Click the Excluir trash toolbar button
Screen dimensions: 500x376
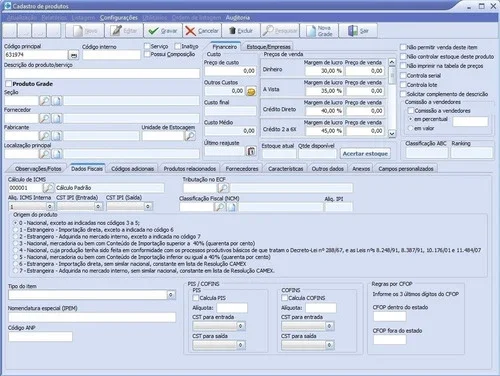pos(241,31)
